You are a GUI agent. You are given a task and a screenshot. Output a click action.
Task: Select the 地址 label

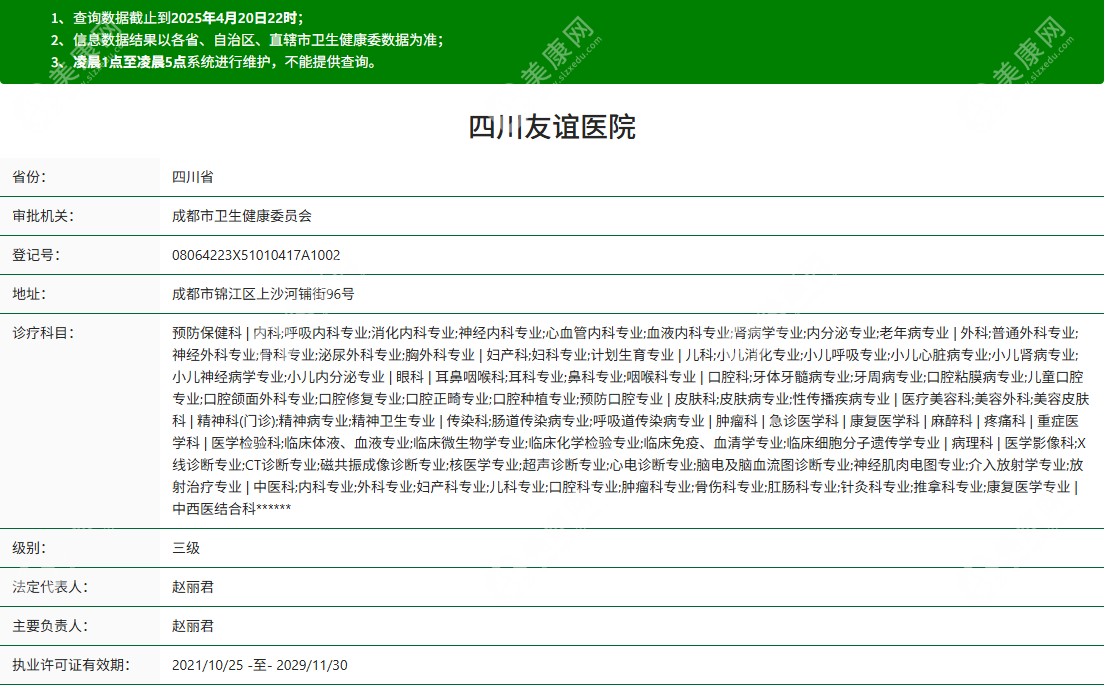click(29, 294)
